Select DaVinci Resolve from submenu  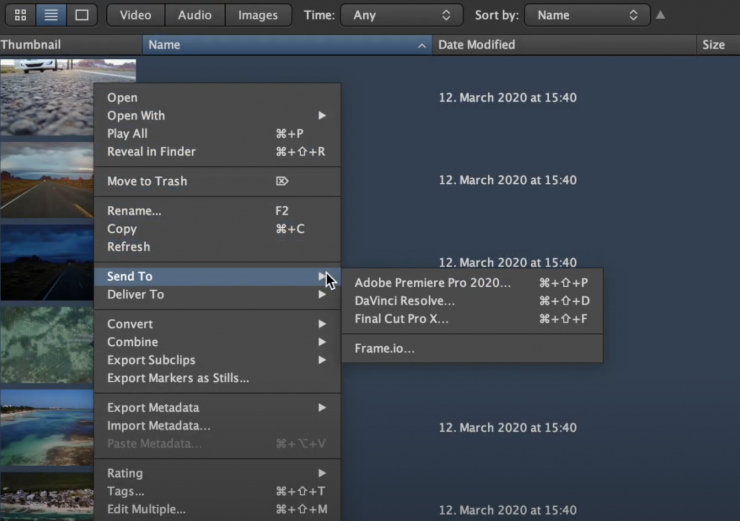404,301
